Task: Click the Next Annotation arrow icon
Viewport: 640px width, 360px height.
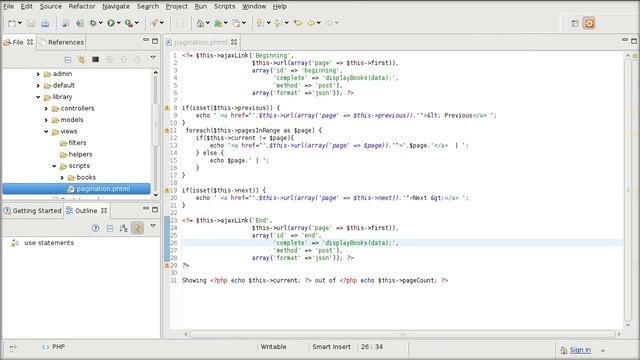Action: click(260, 23)
